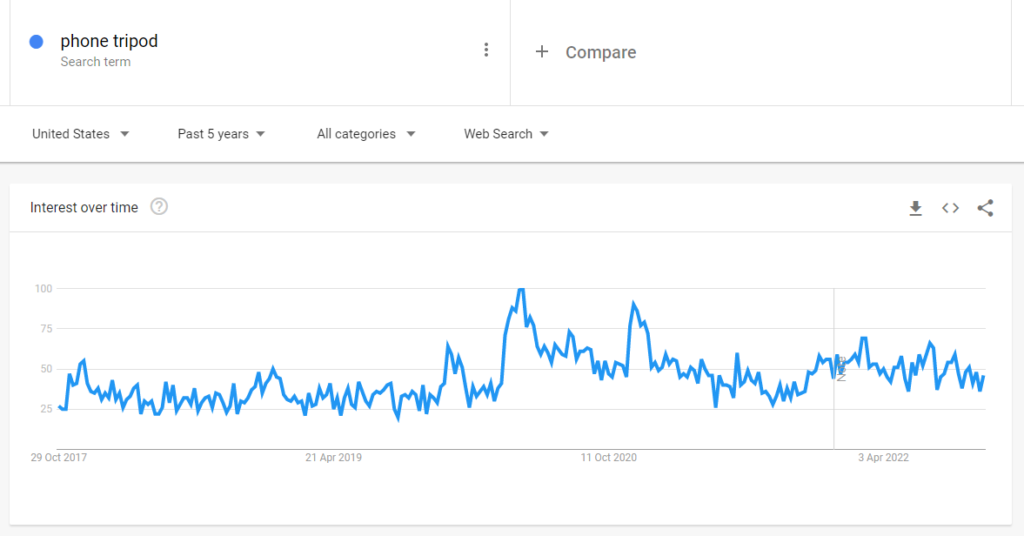The image size is (1024, 536).
Task: Click the chart note marker on the line
Action: click(x=841, y=368)
